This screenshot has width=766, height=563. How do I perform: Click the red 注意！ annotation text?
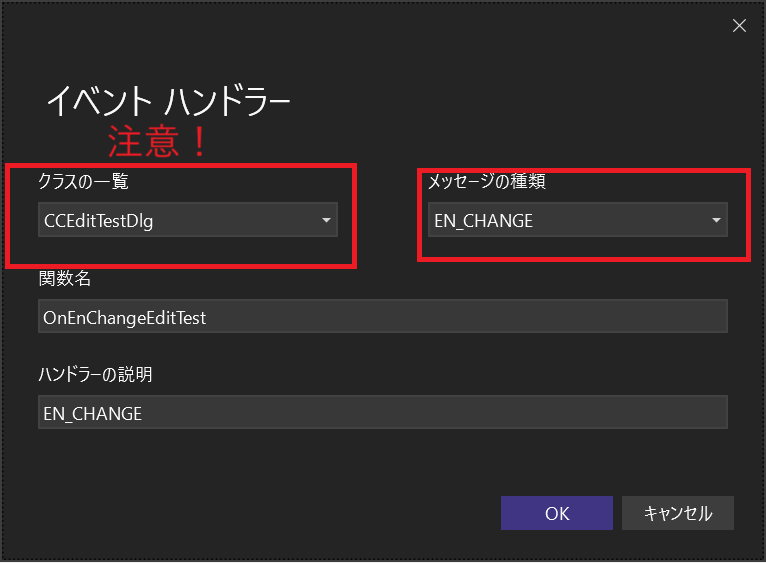coord(160,142)
